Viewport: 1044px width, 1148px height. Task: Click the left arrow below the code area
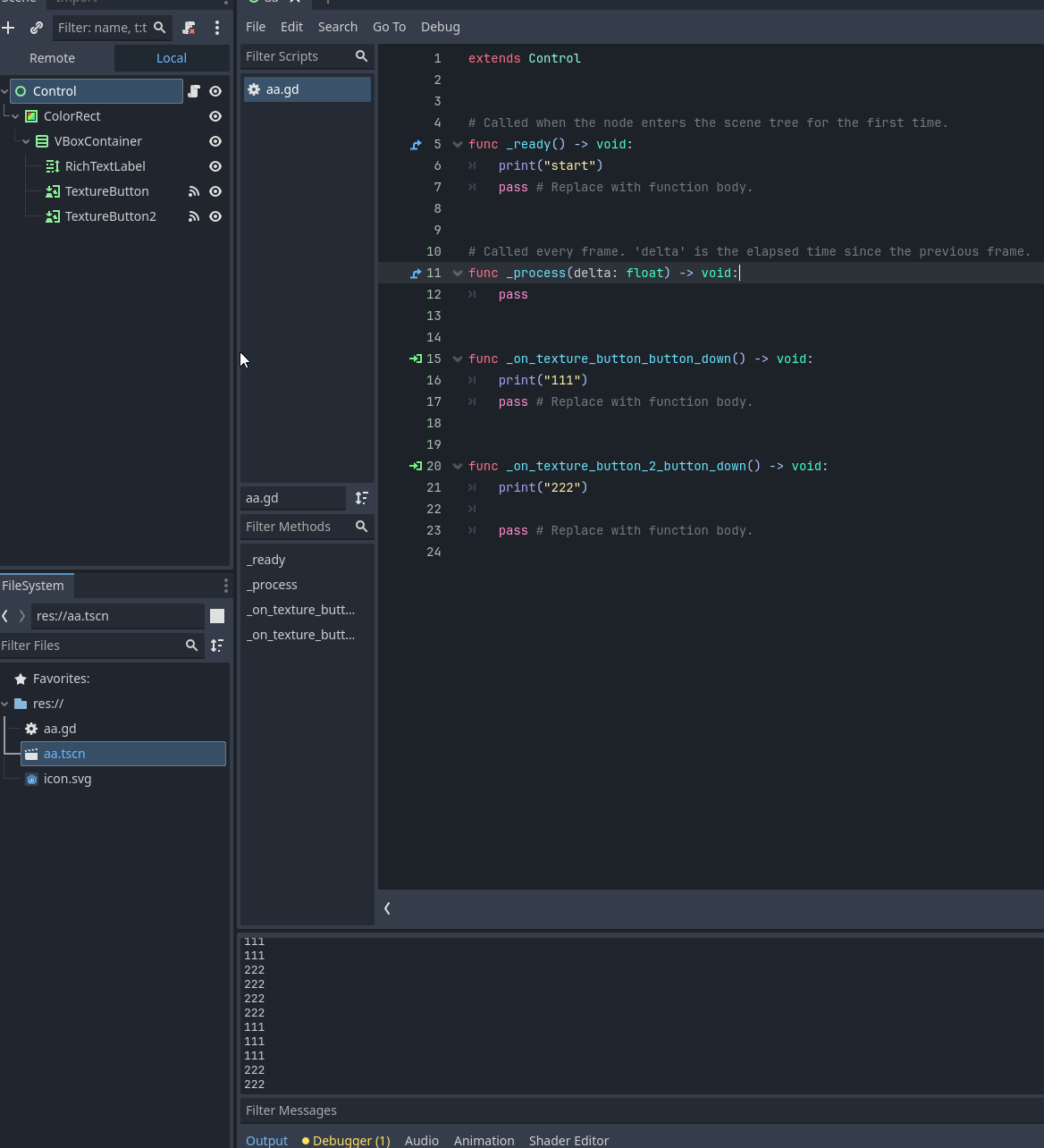387,908
